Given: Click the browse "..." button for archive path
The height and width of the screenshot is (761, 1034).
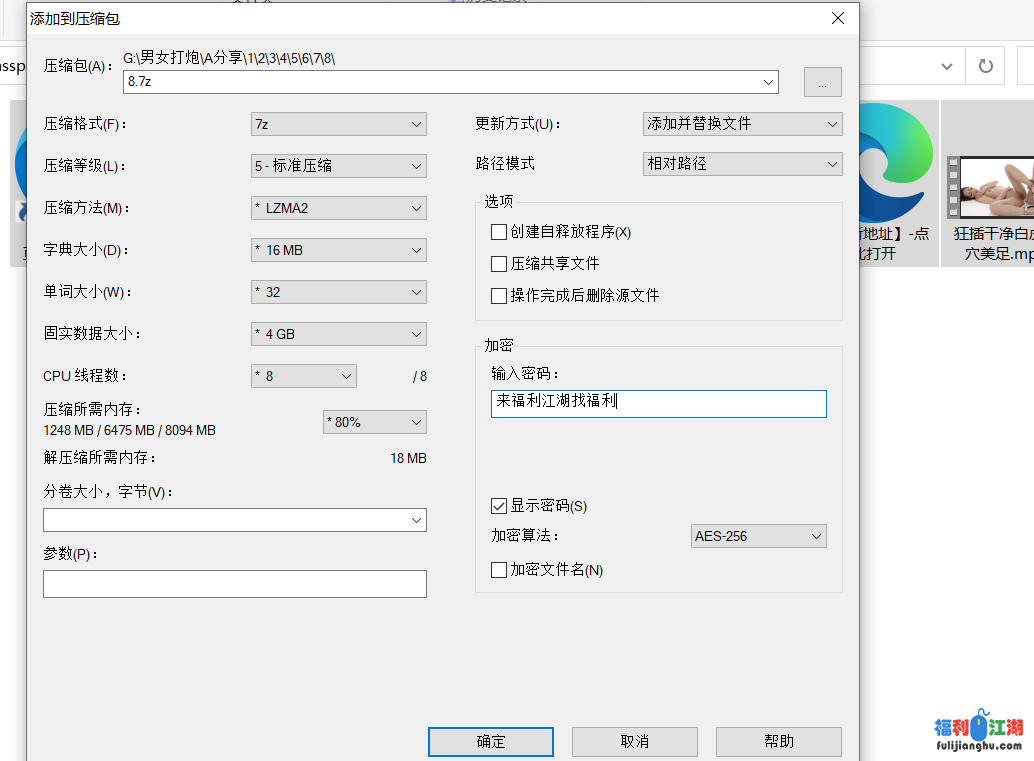Looking at the screenshot, I should pos(822,82).
